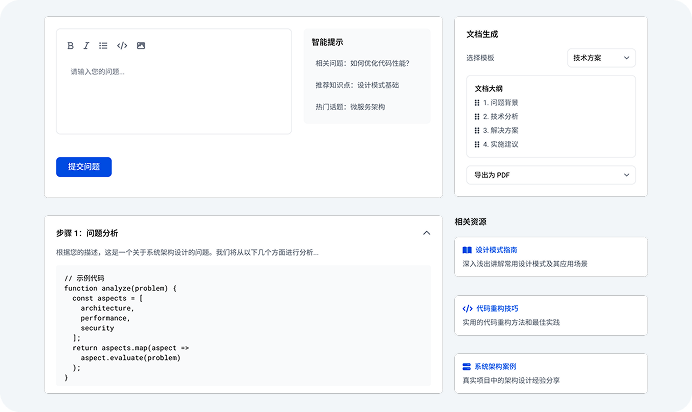Click the book icon of 设计模式指南
The image size is (692, 412).
click(467, 250)
